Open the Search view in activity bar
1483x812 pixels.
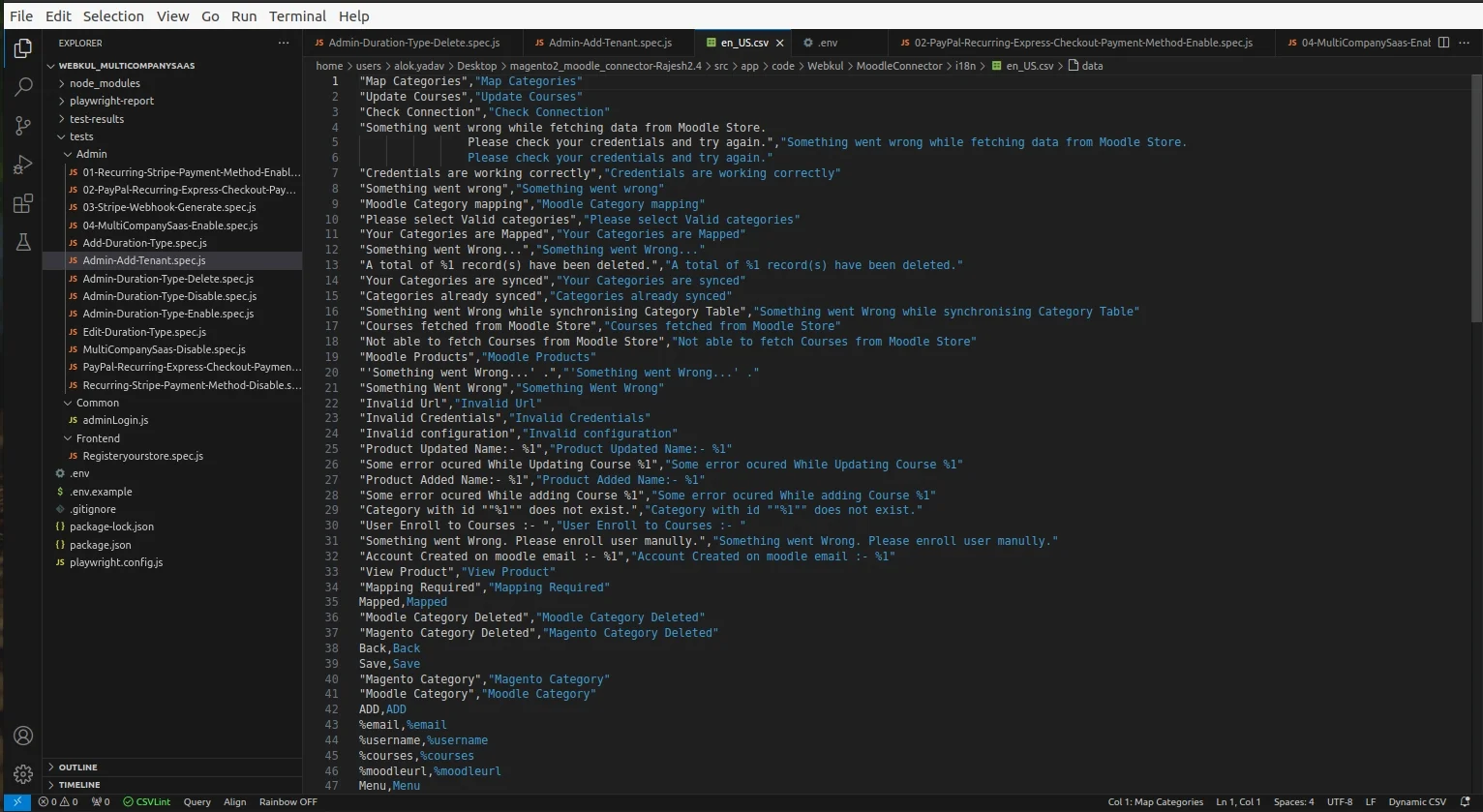pyautogui.click(x=23, y=87)
